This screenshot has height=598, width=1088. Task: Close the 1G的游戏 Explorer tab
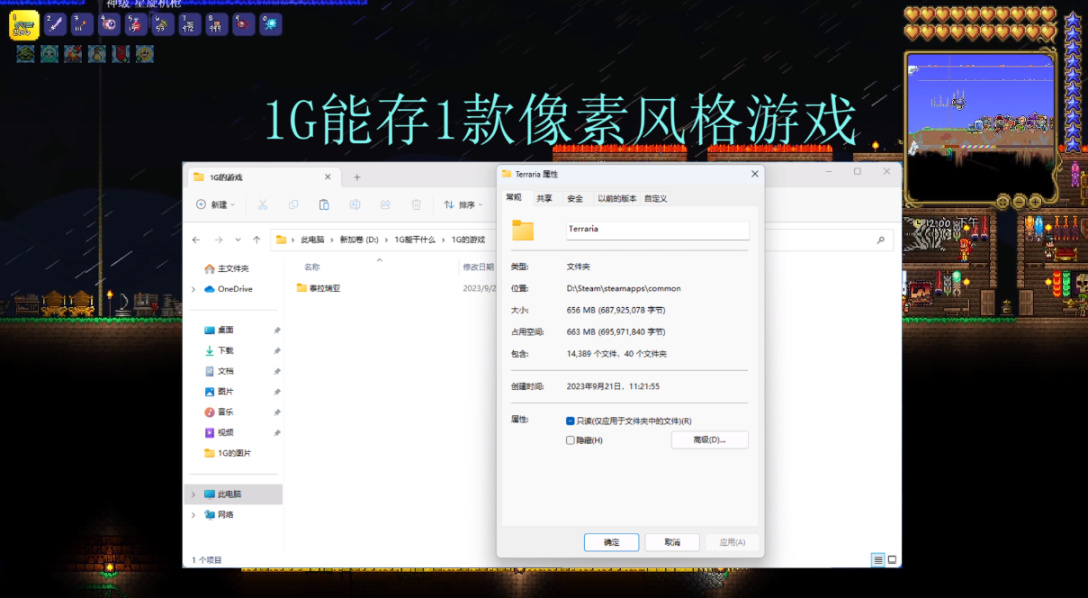tap(328, 178)
